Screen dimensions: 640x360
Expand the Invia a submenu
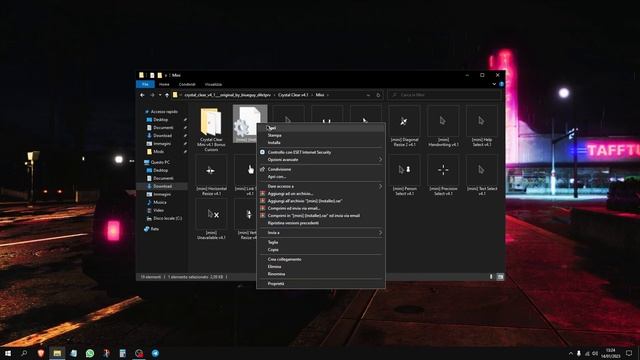pos(320,233)
